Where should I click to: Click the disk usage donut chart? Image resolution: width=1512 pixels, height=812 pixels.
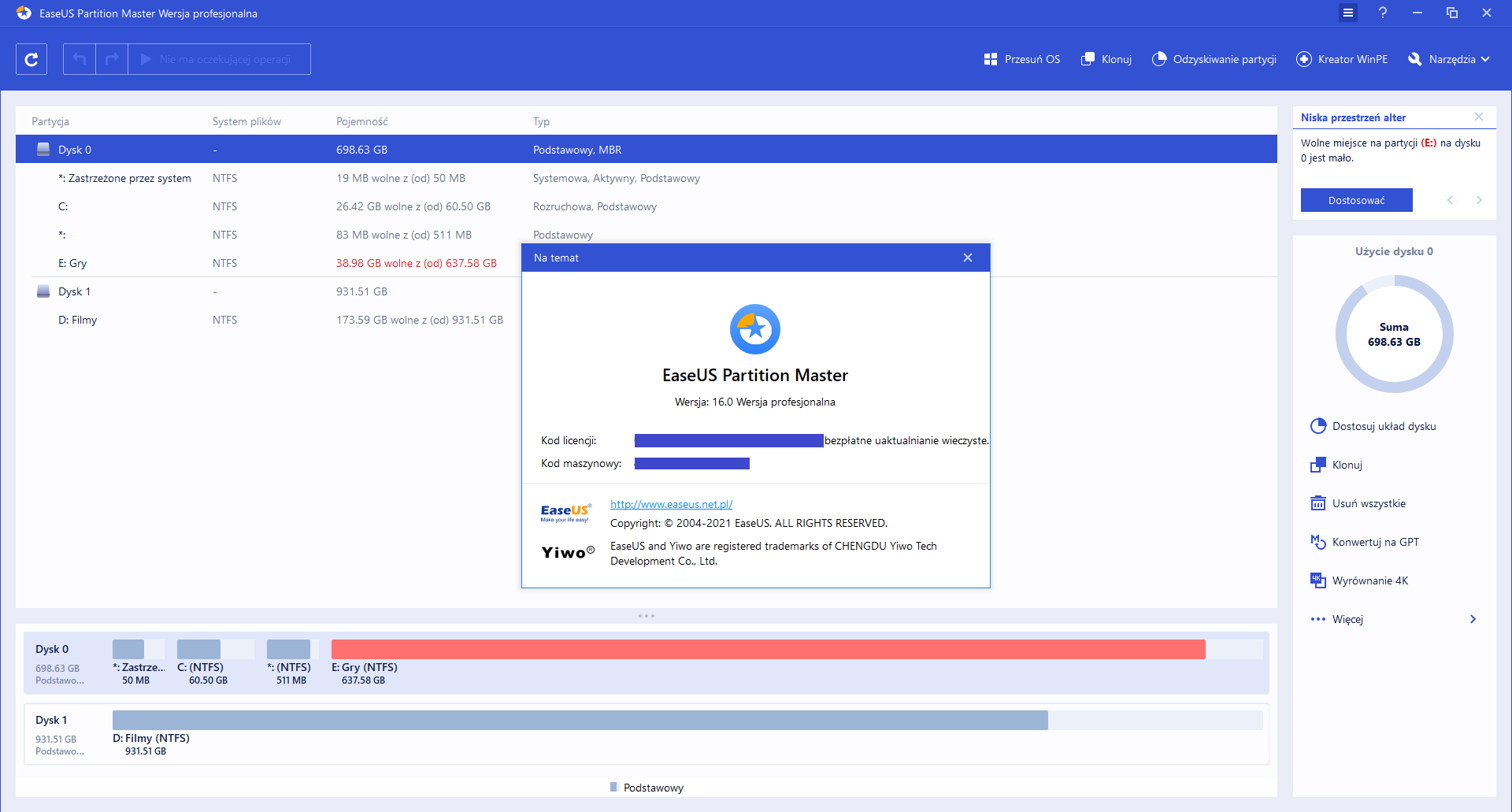click(1394, 334)
